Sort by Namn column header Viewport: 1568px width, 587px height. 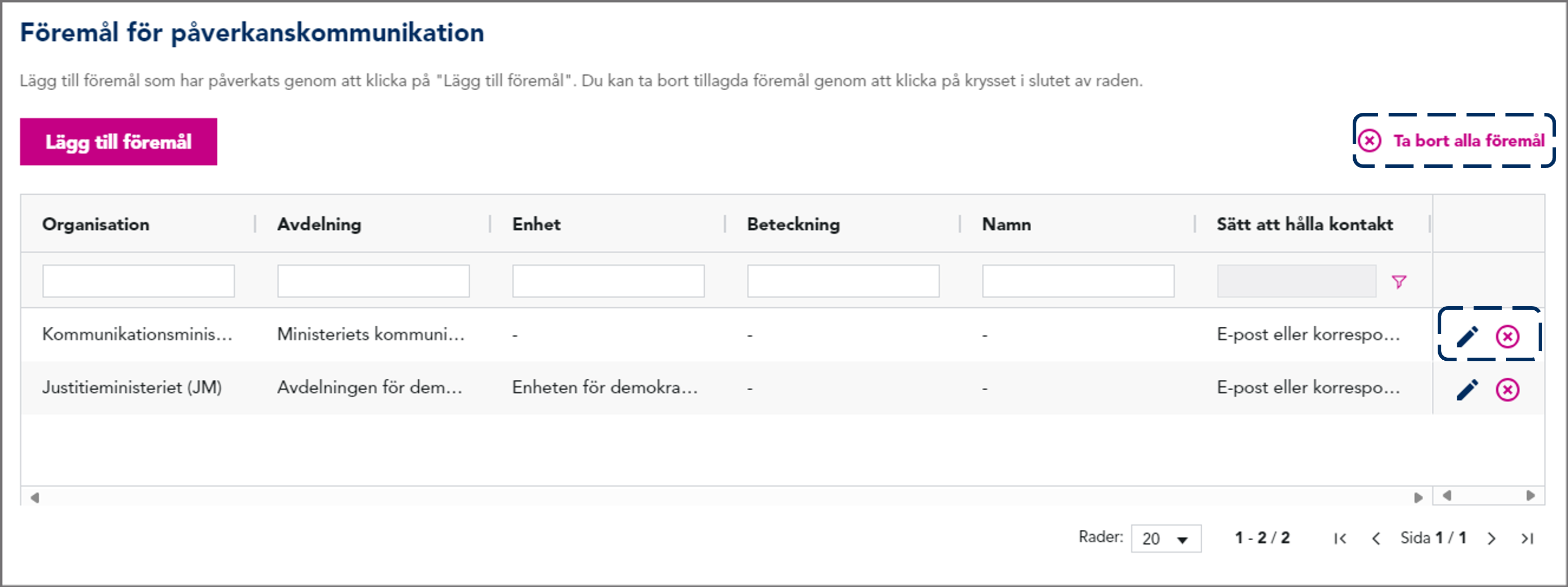click(x=1006, y=224)
